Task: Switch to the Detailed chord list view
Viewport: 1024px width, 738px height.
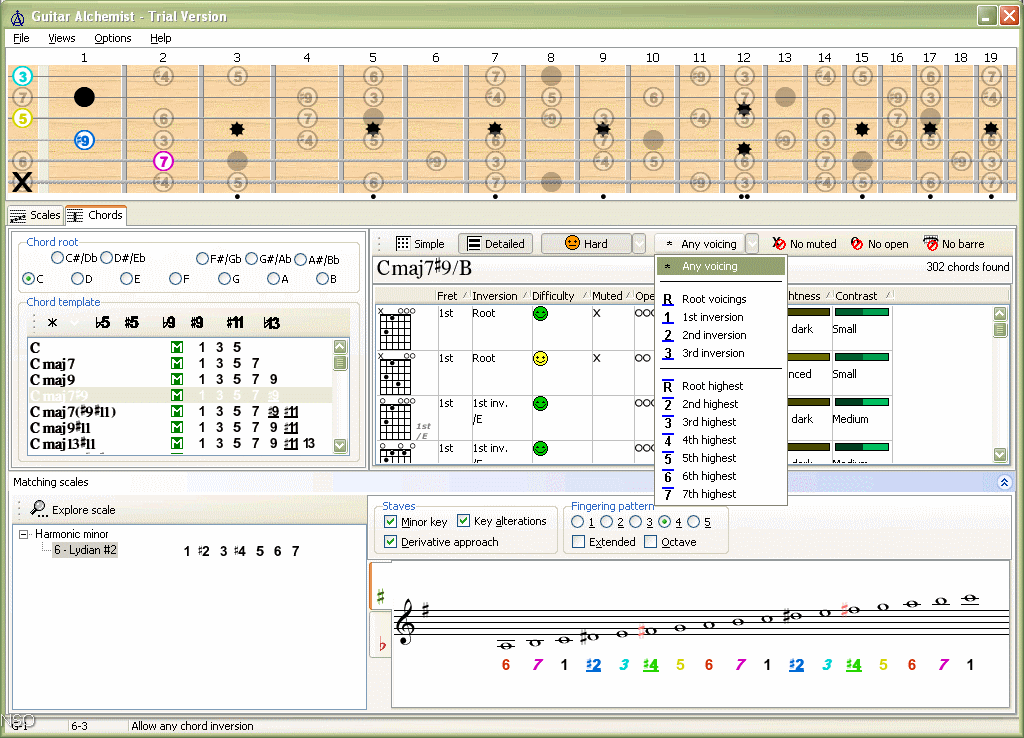Action: tap(496, 244)
